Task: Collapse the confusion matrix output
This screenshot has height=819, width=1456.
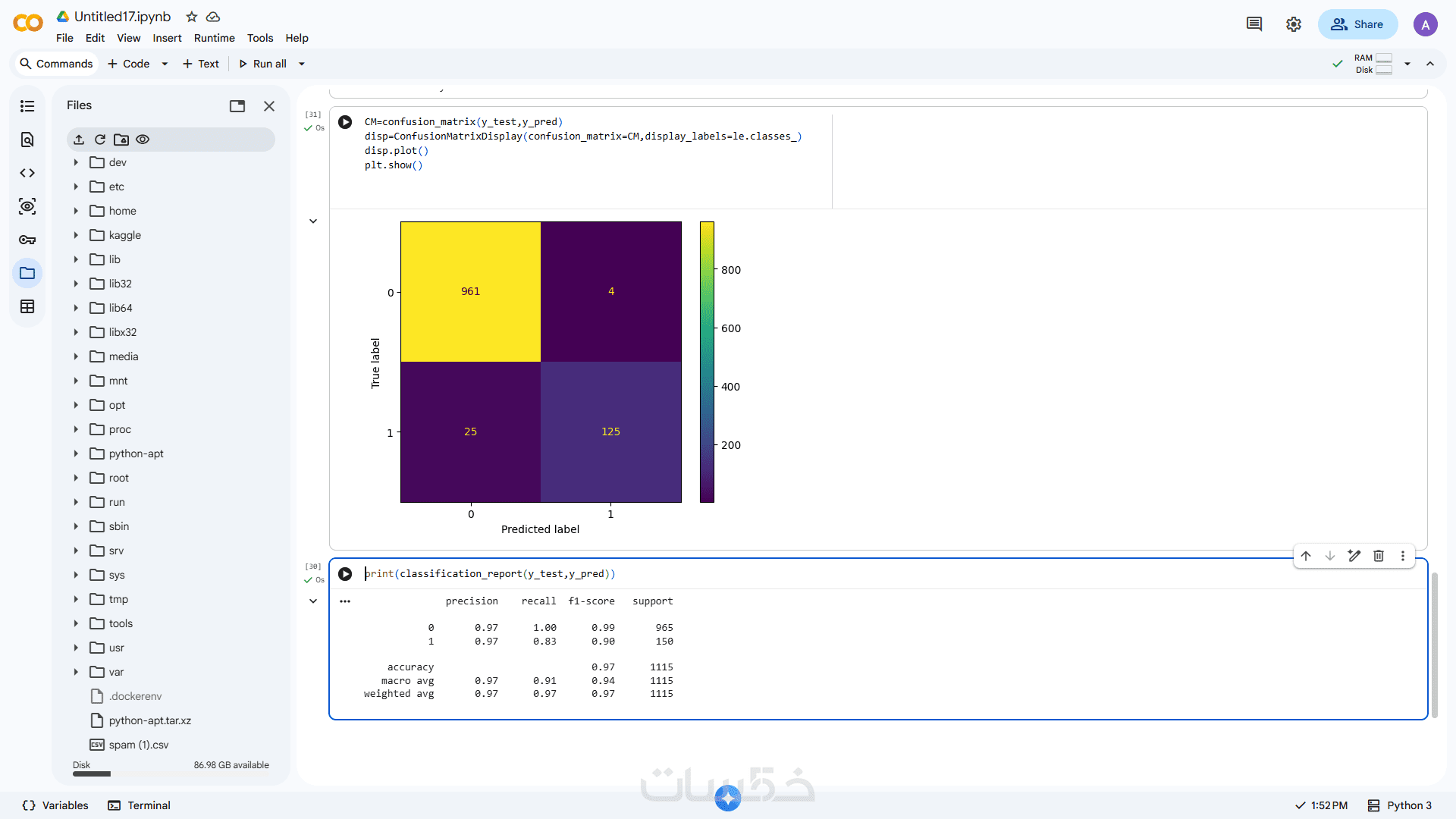Action: [x=313, y=221]
